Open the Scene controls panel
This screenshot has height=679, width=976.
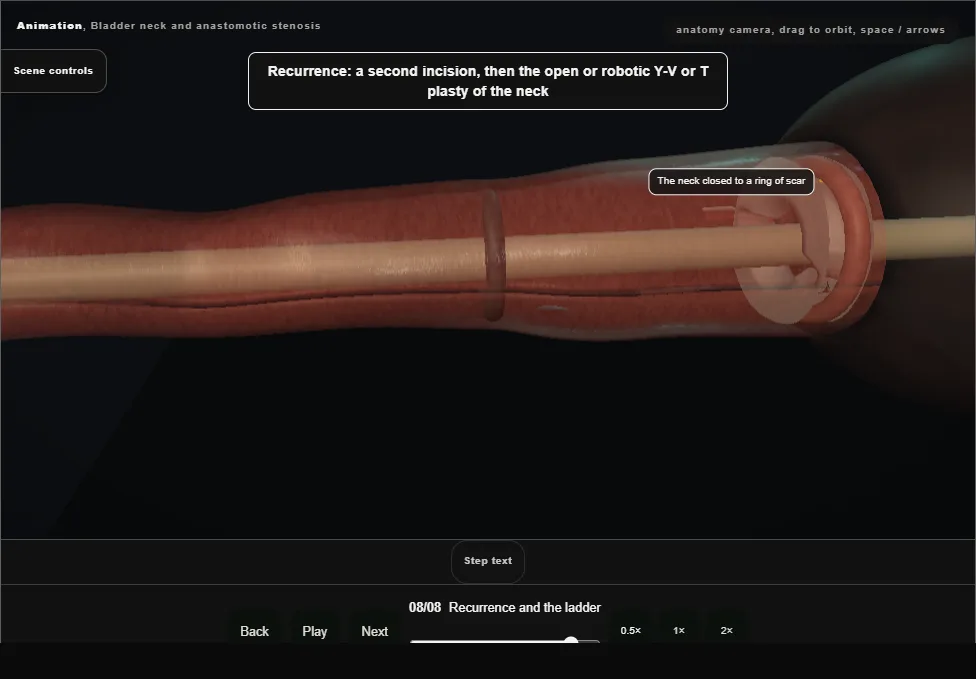(53, 71)
